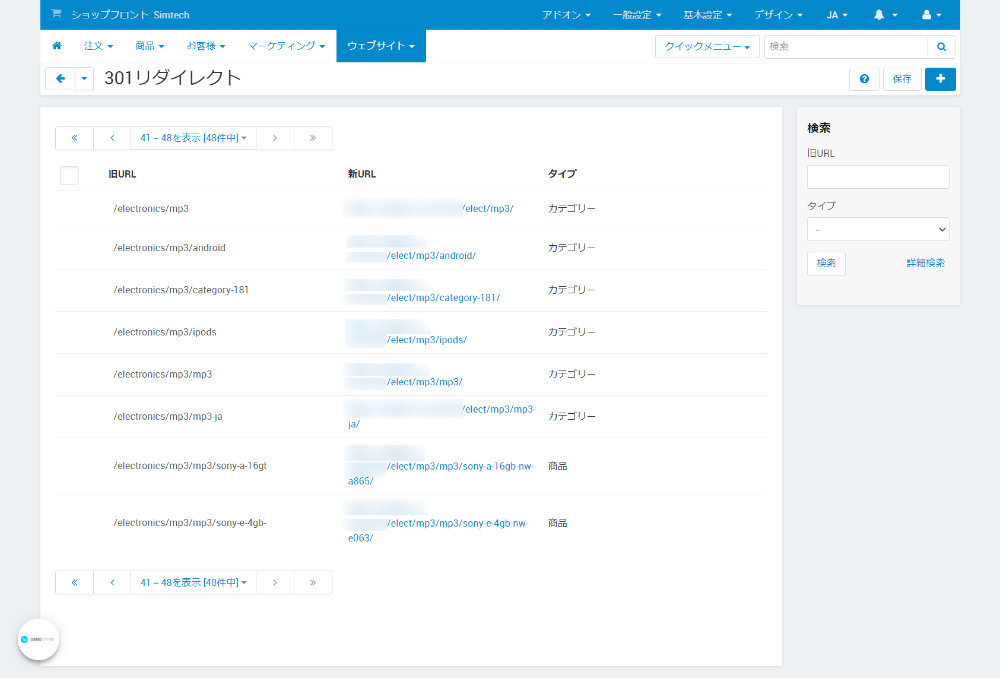The height and width of the screenshot is (678, 1000).
Task: Go to first page in top pagination
Action: 75,138
